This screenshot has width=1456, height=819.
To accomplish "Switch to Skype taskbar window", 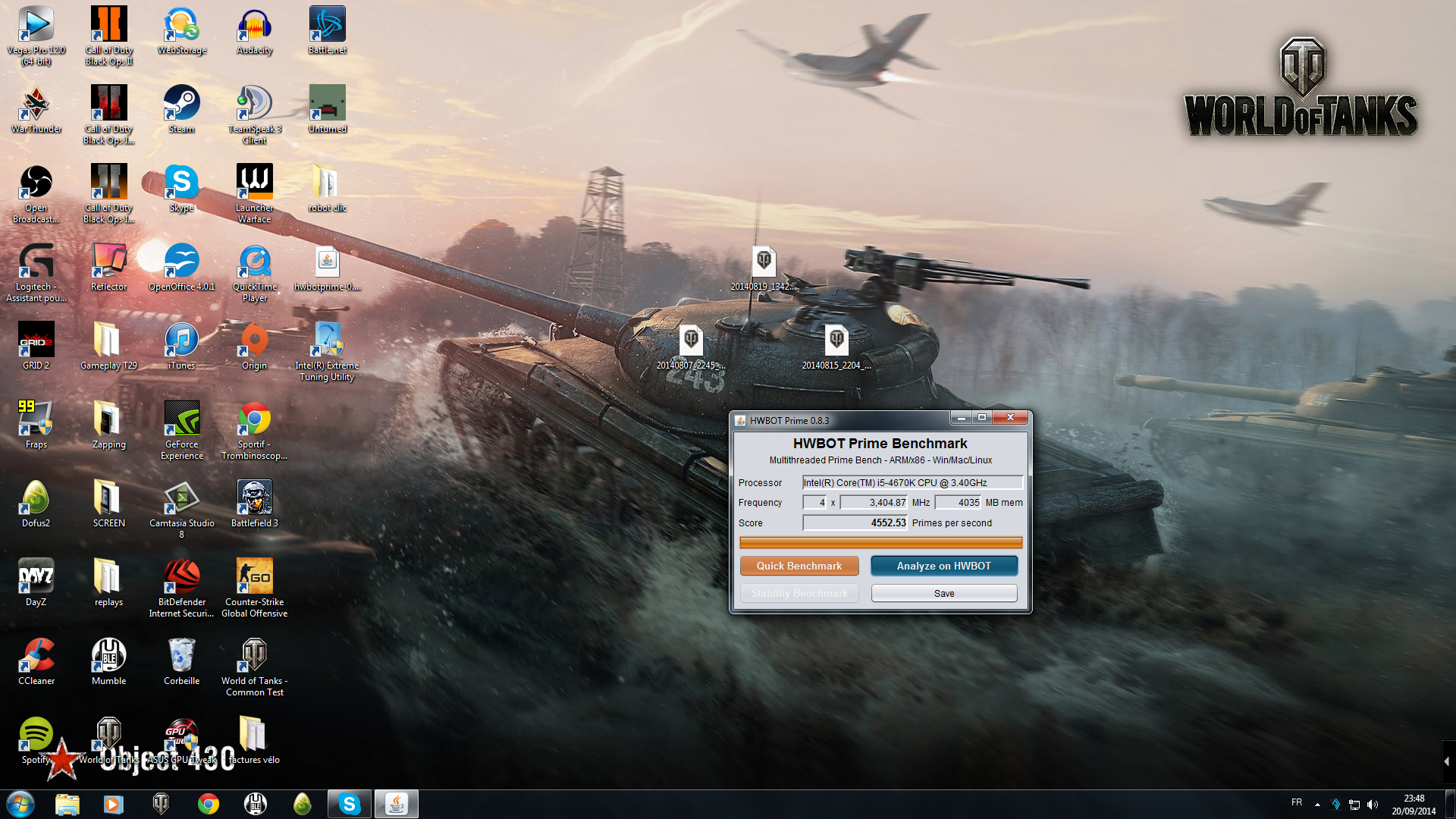I will (350, 804).
